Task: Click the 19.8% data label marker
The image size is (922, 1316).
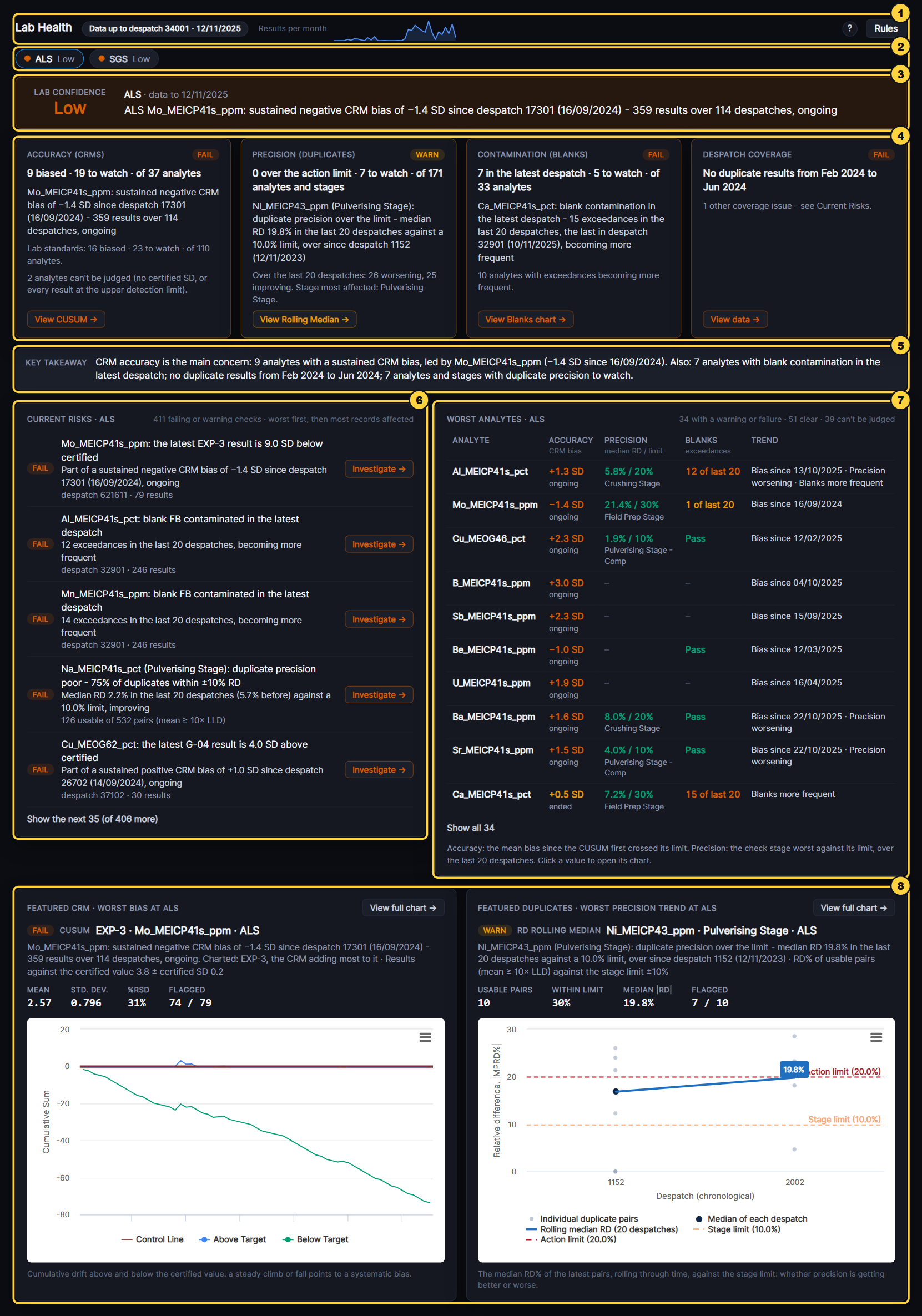Action: pyautogui.click(x=794, y=1070)
